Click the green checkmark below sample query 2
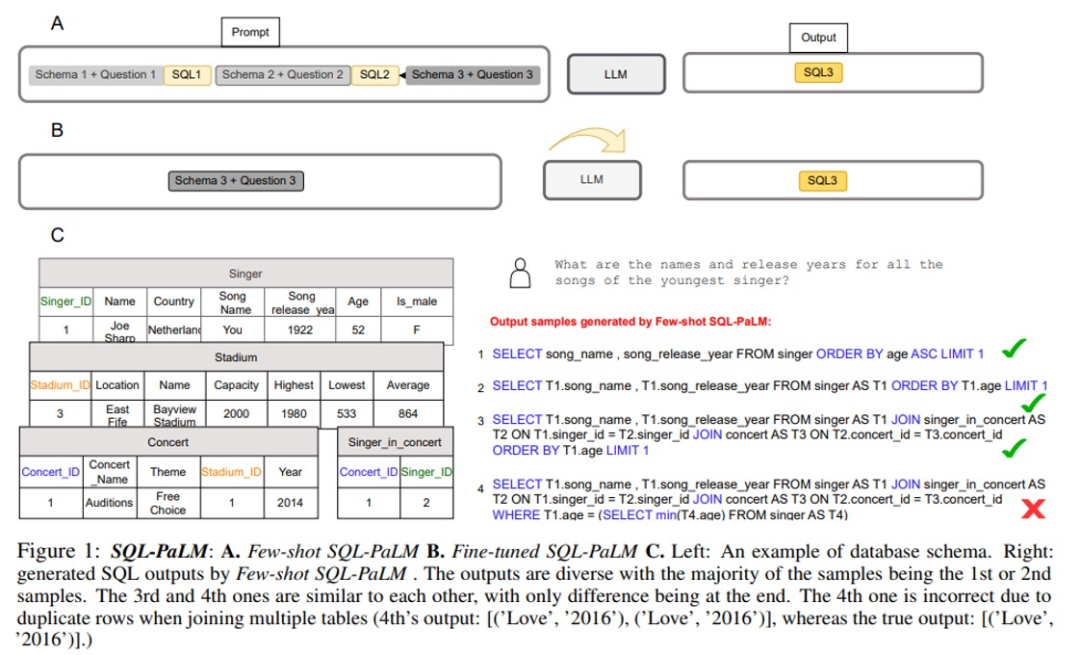The height and width of the screenshot is (655, 1080). 1033,403
